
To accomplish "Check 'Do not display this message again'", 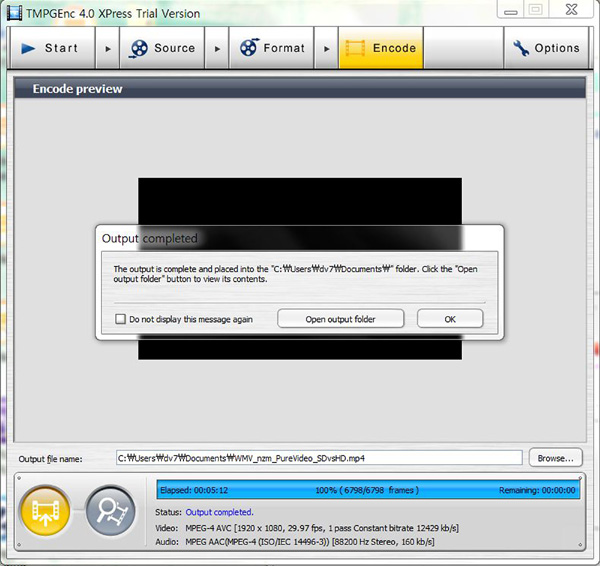I will [121, 319].
